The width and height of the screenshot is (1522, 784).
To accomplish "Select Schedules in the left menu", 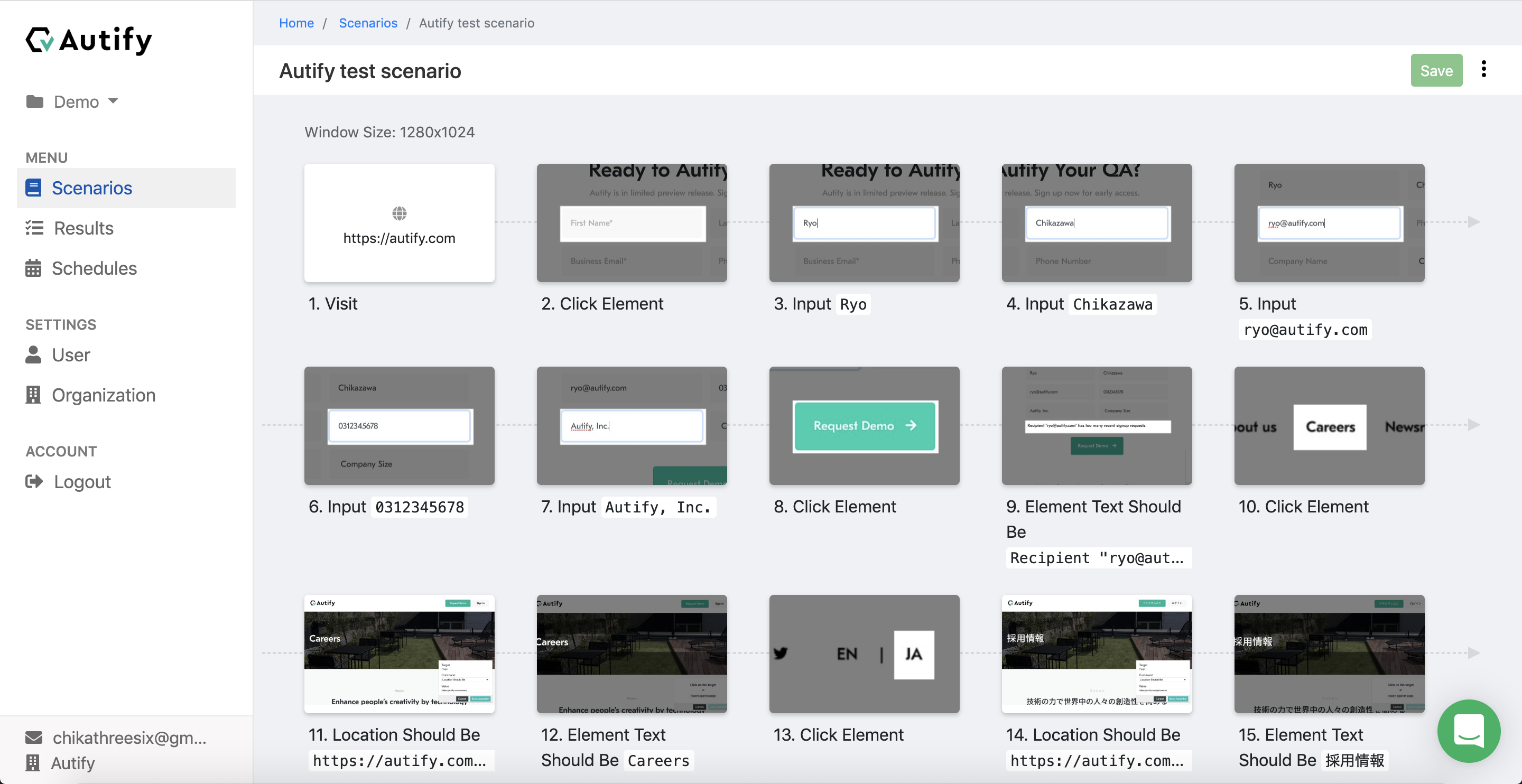I will [94, 268].
